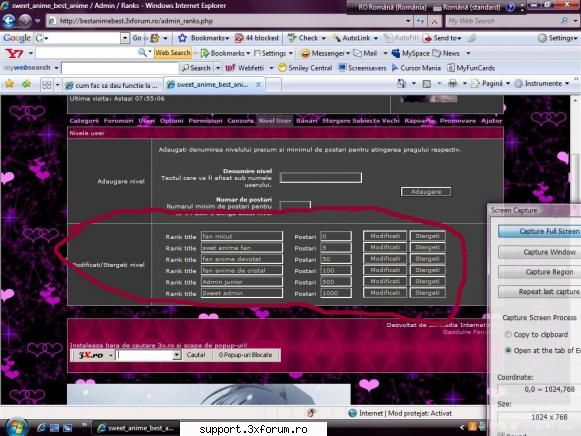This screenshot has width=581, height=436.
Task: Open the Permisiuni admin menu item
Action: (x=205, y=121)
